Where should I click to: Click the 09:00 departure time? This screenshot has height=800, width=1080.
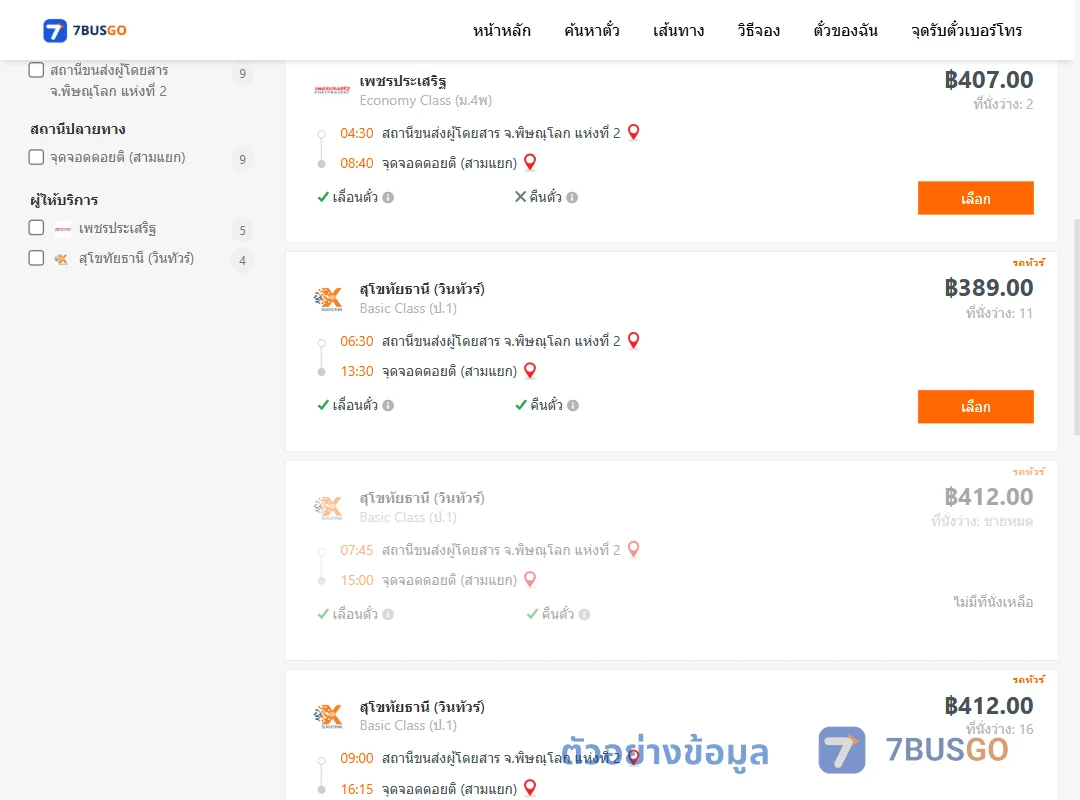pos(357,759)
